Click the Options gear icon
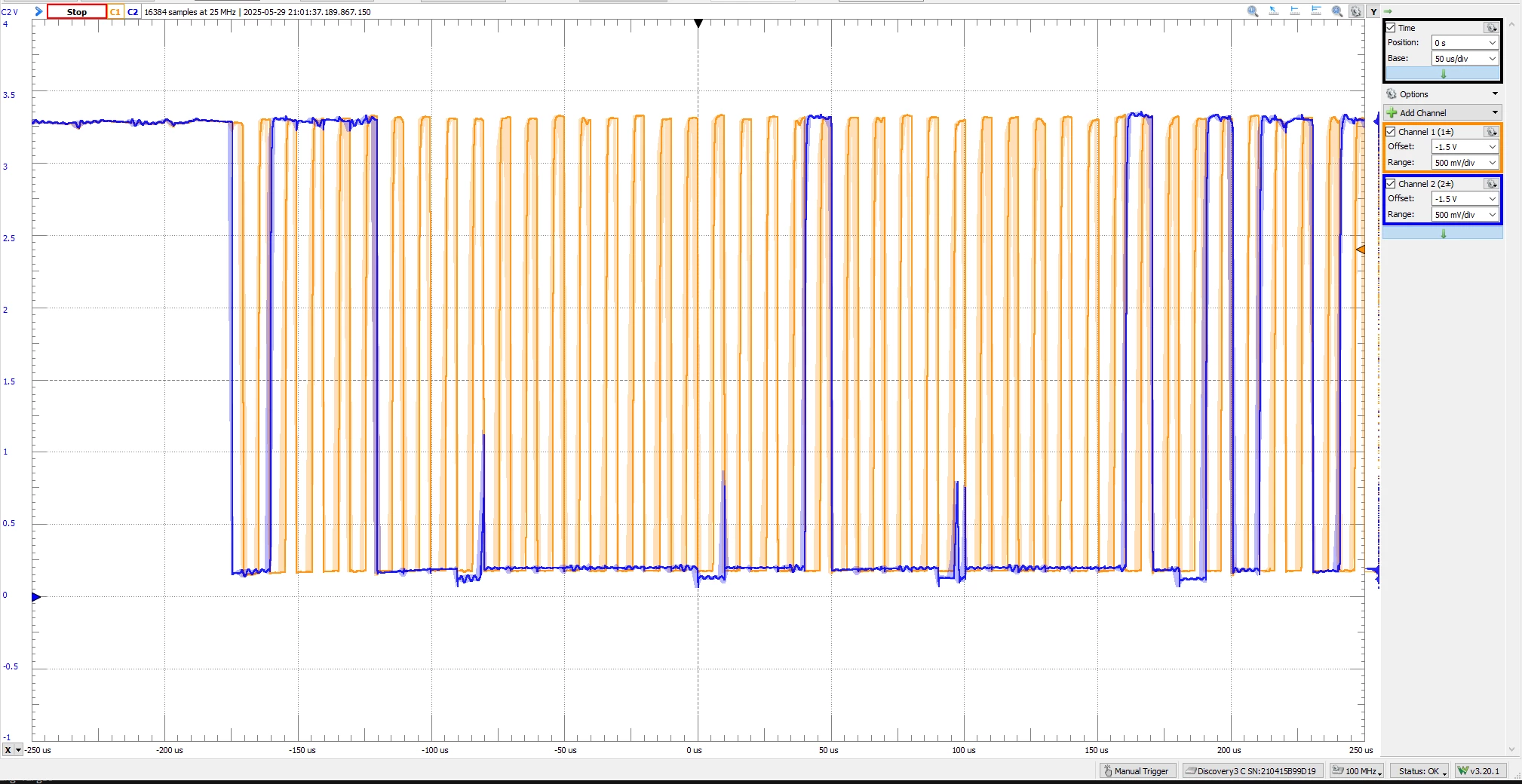This screenshot has height=784, width=1522. 1392,94
